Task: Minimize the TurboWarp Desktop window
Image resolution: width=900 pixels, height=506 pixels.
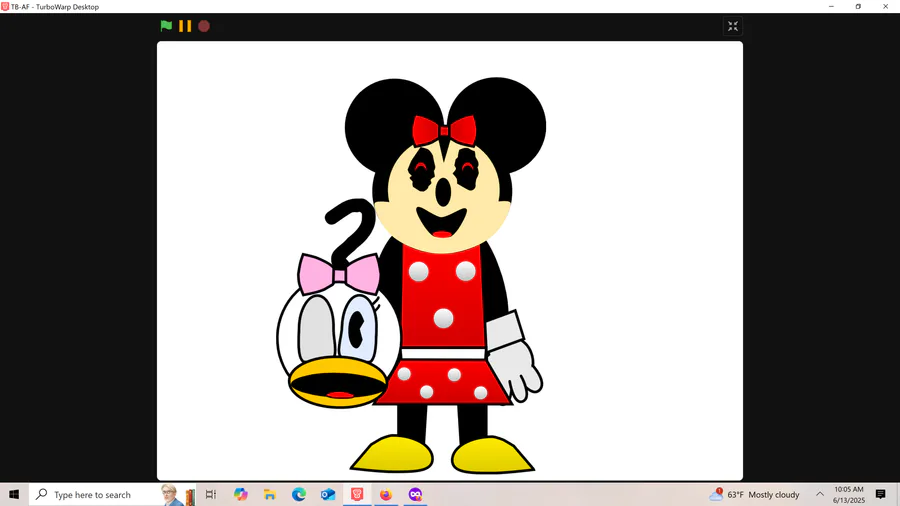Action: (831, 6)
